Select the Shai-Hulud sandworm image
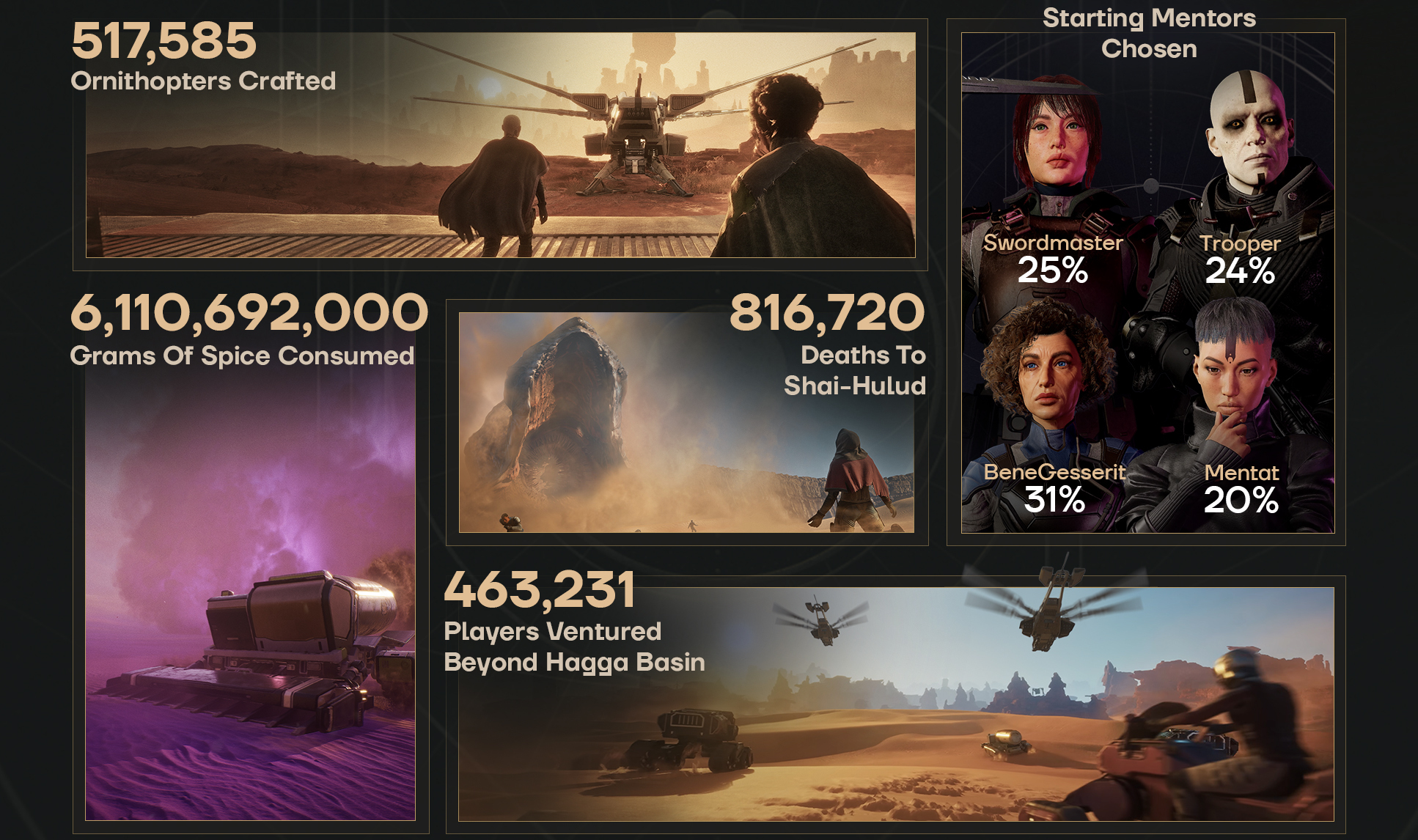This screenshot has height=840, width=1418. [686, 422]
